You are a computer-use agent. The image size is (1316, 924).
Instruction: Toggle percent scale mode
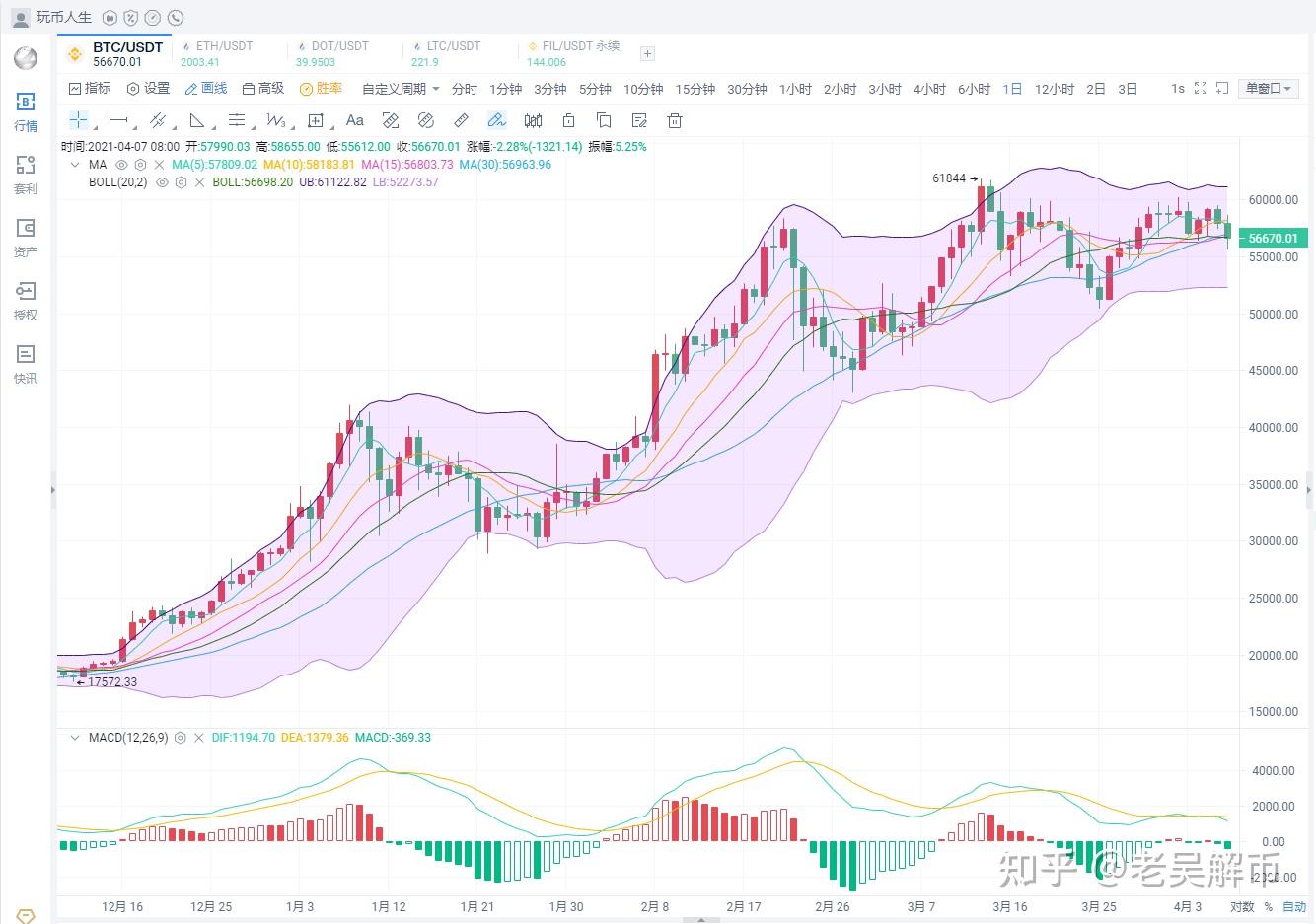1269,907
